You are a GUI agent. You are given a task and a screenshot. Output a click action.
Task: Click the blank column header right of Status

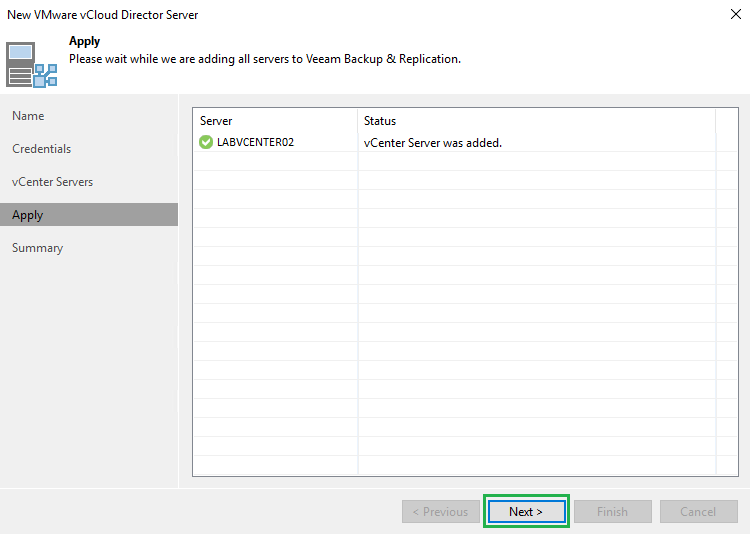728,121
